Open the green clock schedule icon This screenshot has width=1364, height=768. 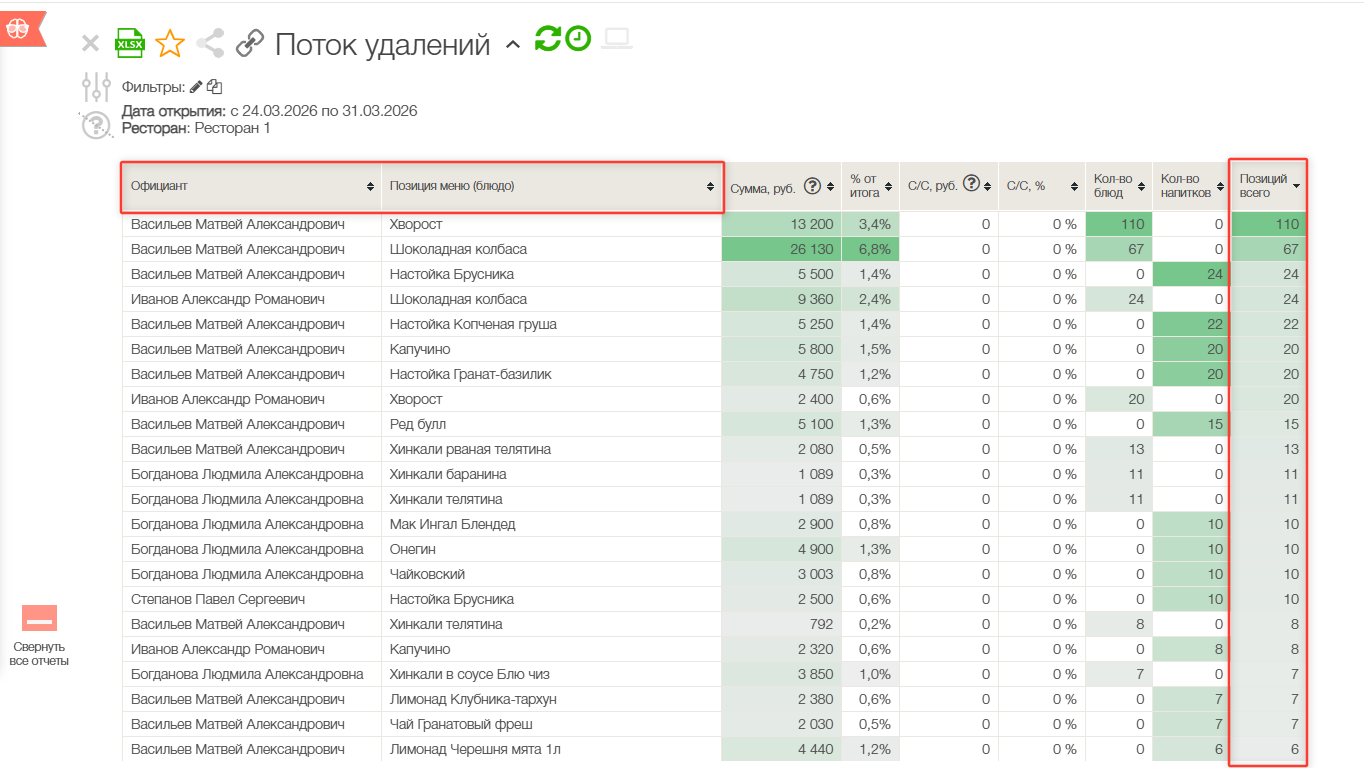pos(578,38)
